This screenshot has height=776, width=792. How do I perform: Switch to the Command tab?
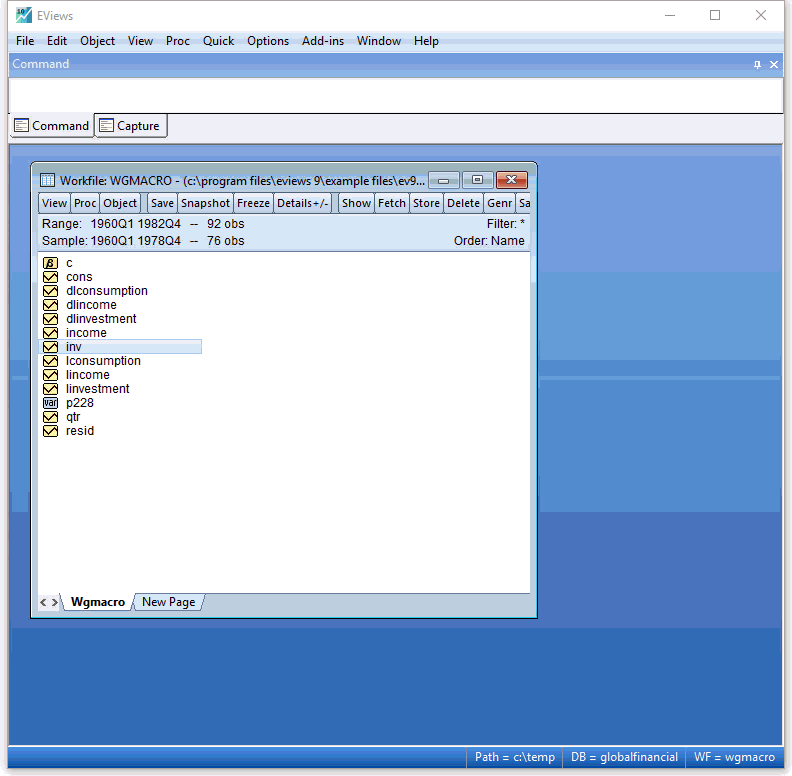point(52,126)
